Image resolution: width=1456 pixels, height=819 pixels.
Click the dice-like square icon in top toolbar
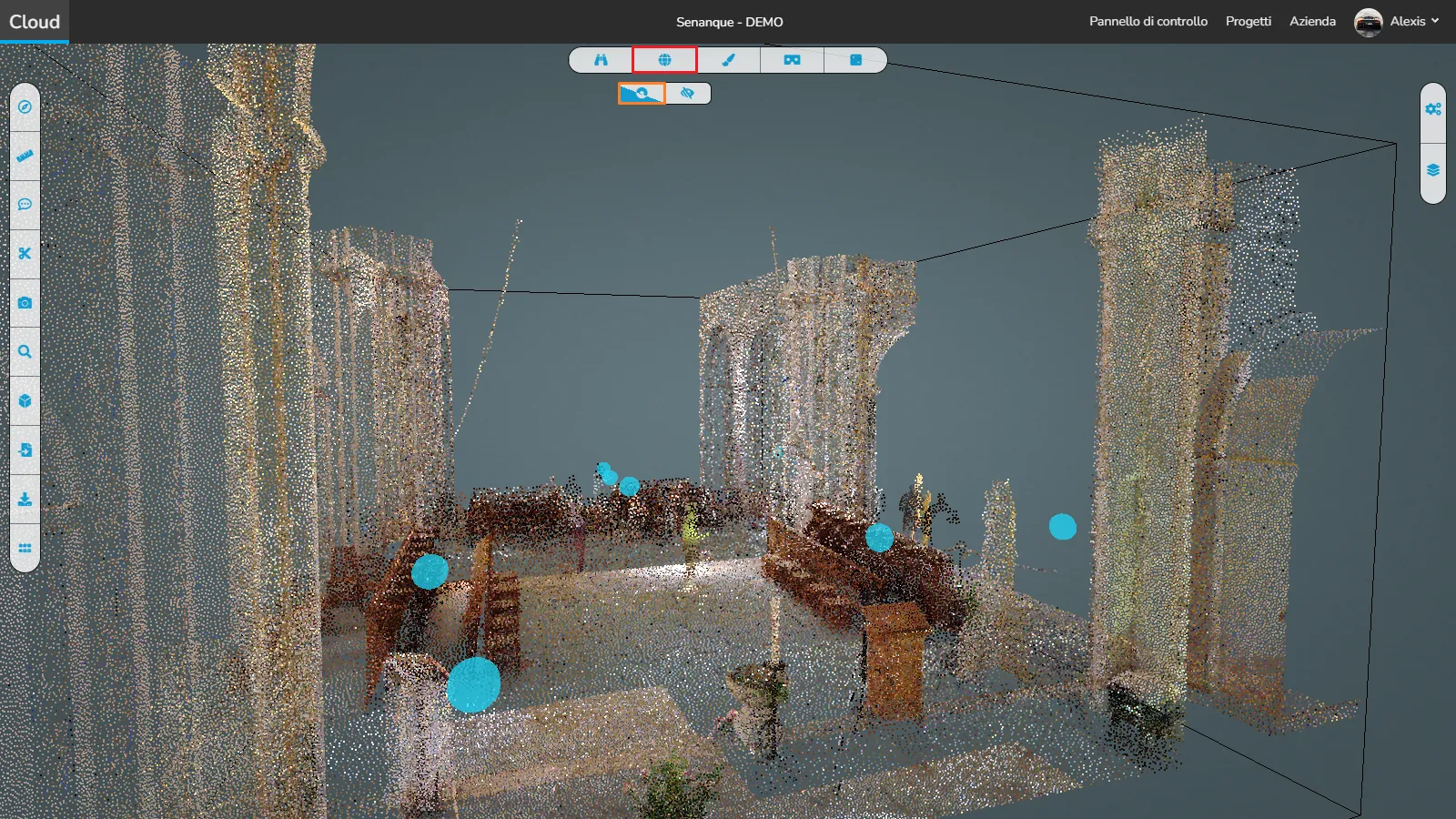pyautogui.click(x=855, y=60)
